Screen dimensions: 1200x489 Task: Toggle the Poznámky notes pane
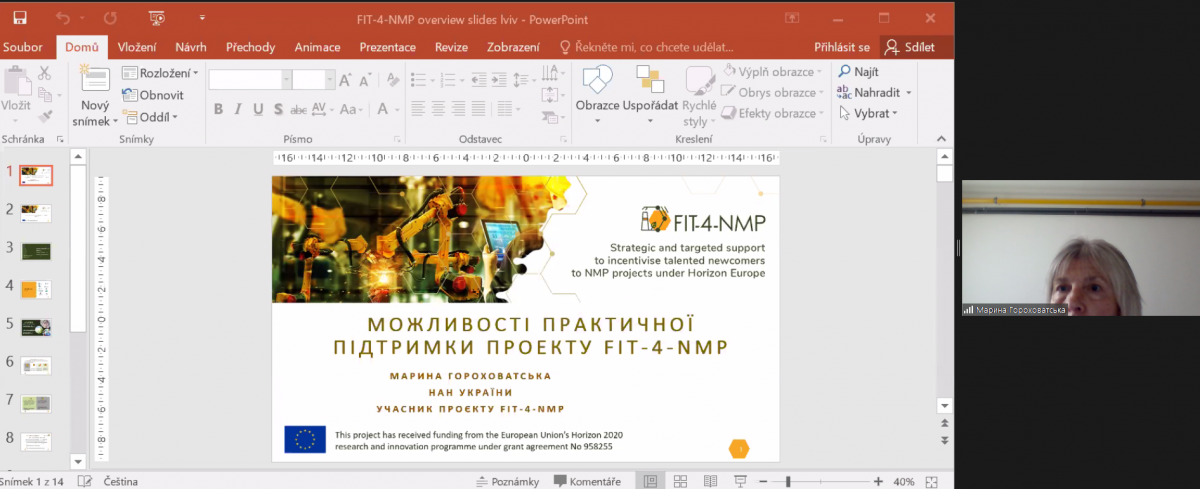[506, 482]
